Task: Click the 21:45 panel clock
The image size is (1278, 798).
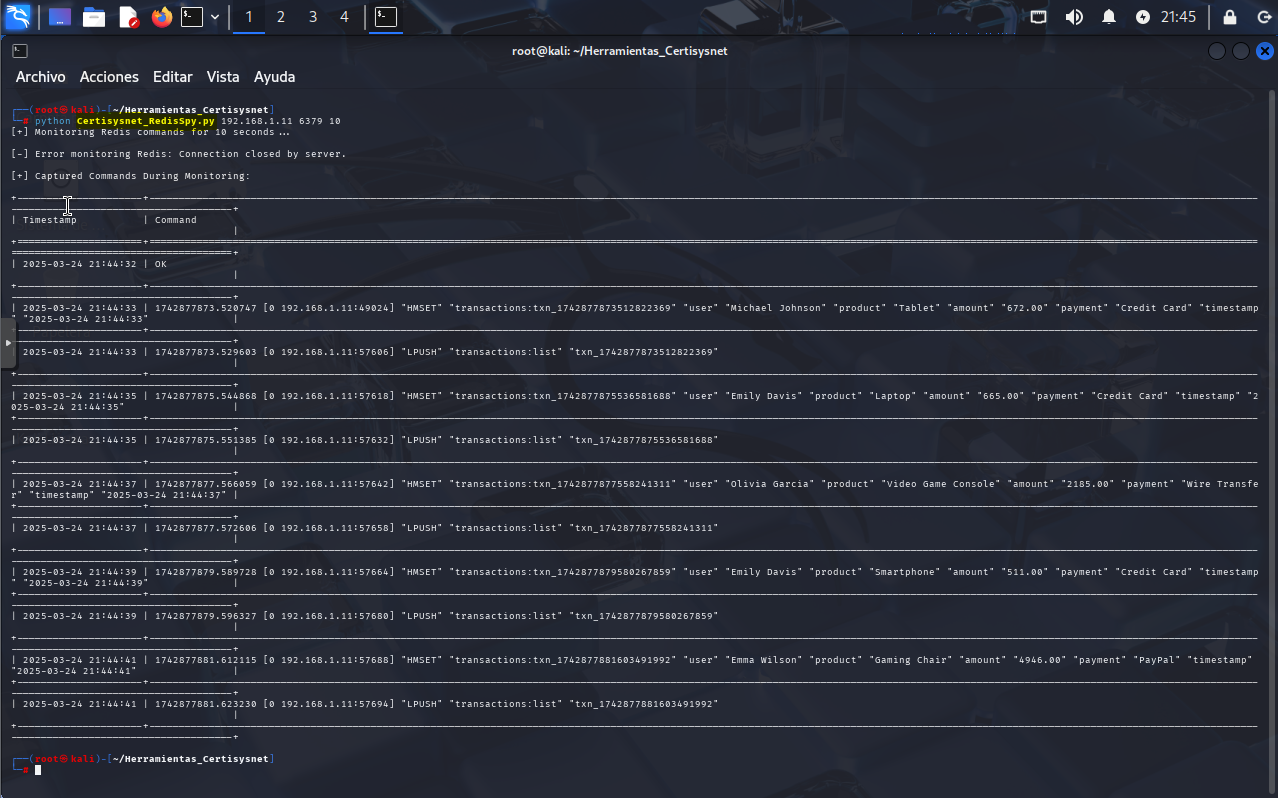Action: [1179, 17]
